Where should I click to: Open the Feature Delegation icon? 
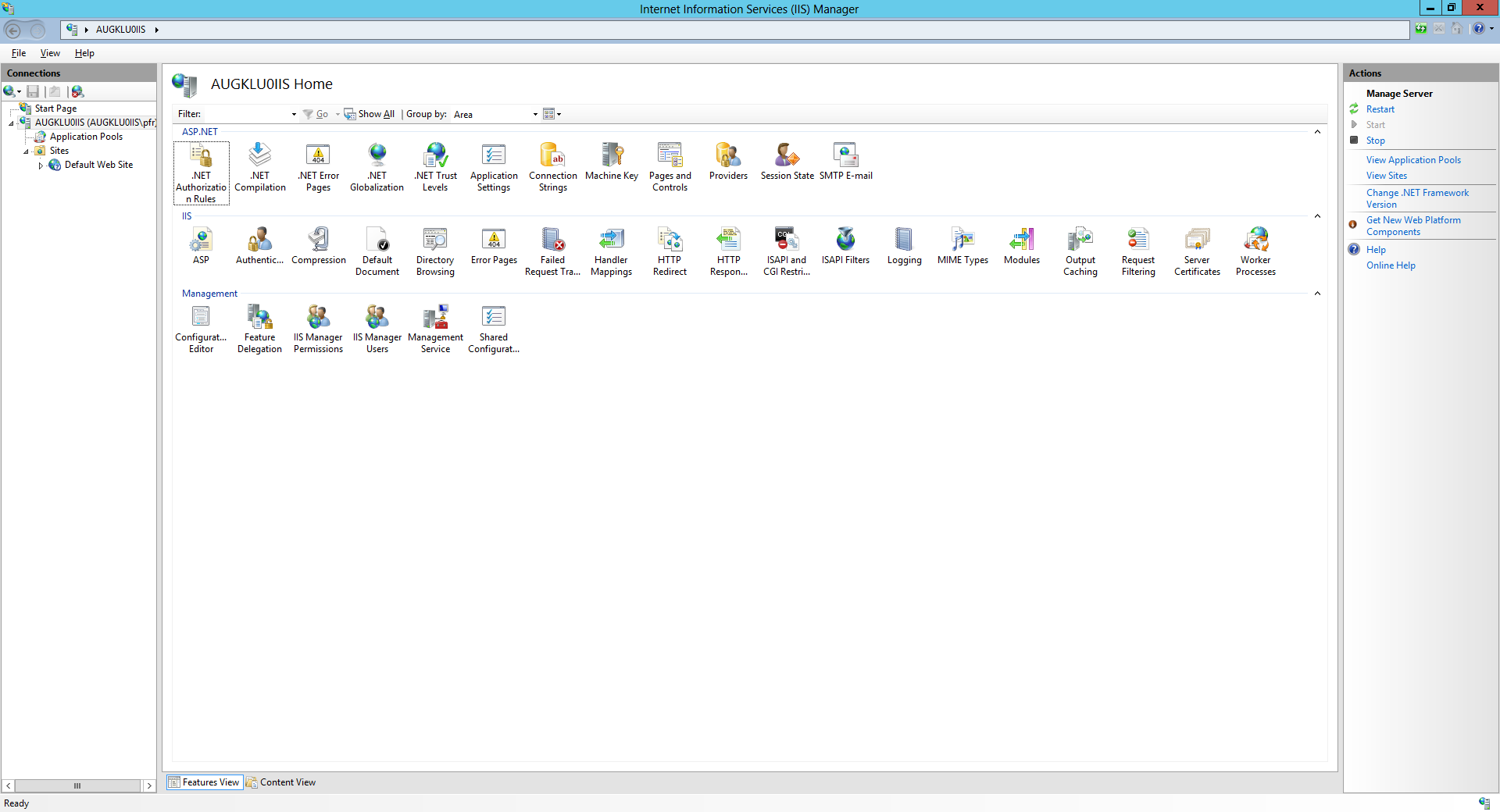pyautogui.click(x=259, y=328)
